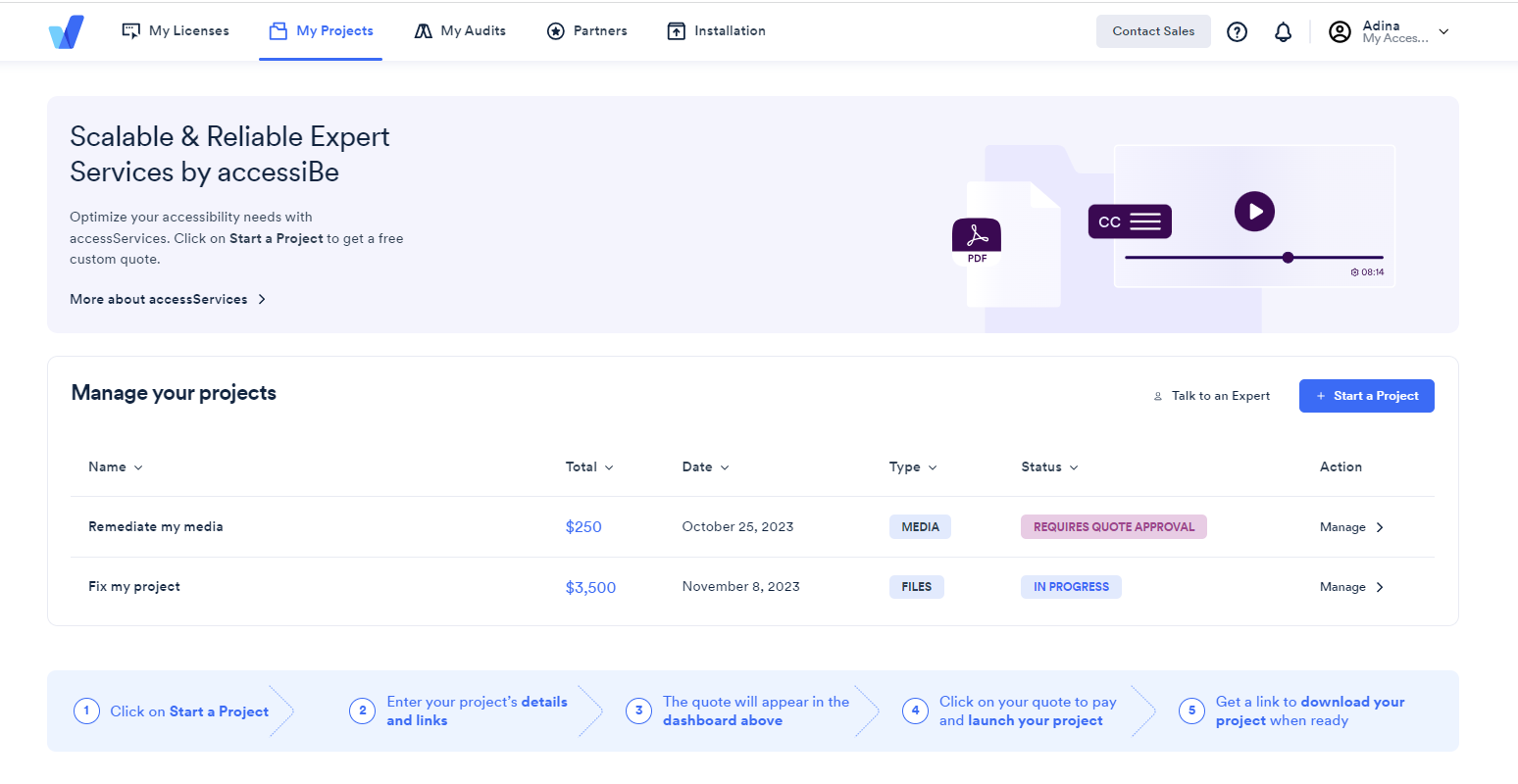
Task: Open the Name column sort dropdown
Action: [136, 467]
